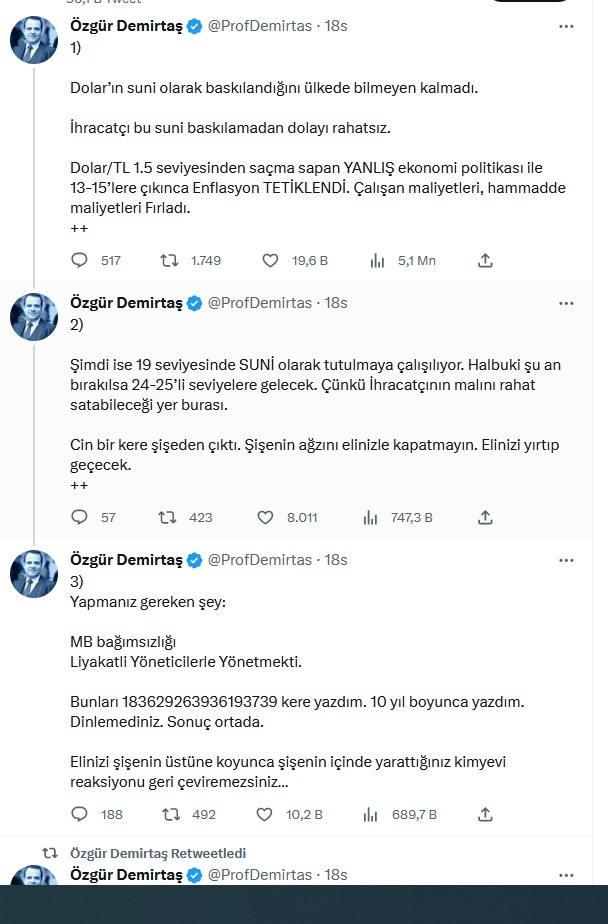The image size is (608, 924).
Task: Like the first tweet with 19,6 B likes
Action: (270, 260)
